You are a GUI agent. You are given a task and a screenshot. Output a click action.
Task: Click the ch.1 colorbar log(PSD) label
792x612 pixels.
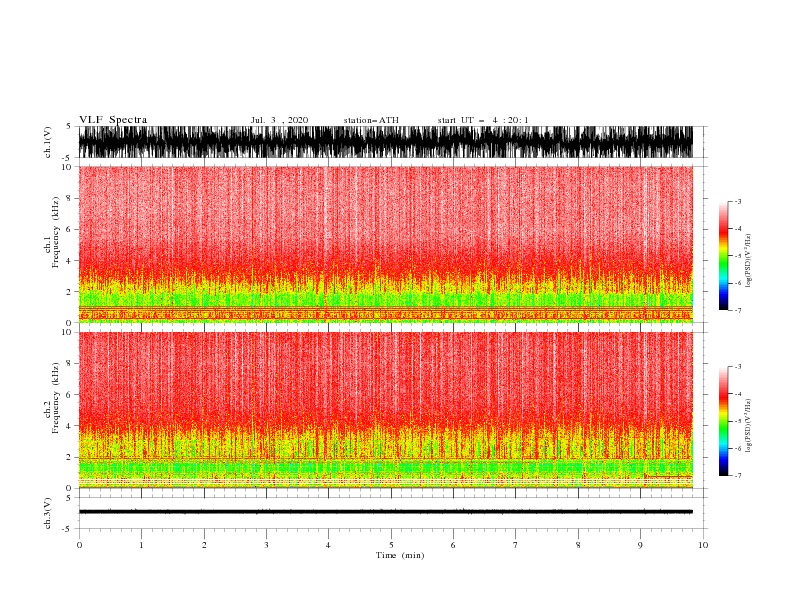click(x=749, y=261)
